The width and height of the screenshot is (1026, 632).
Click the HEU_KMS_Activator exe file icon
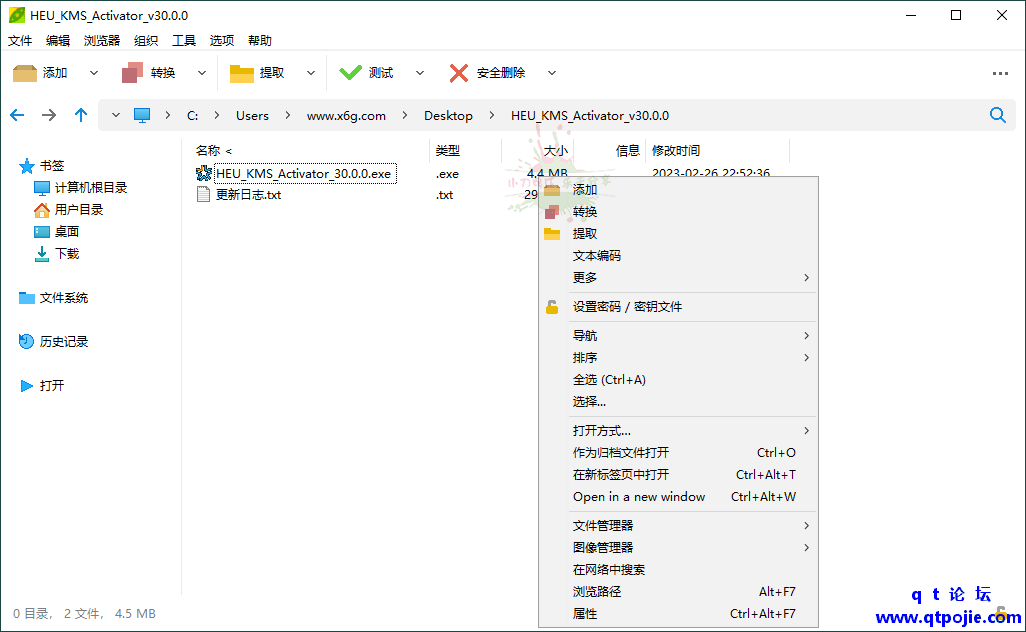(203, 173)
